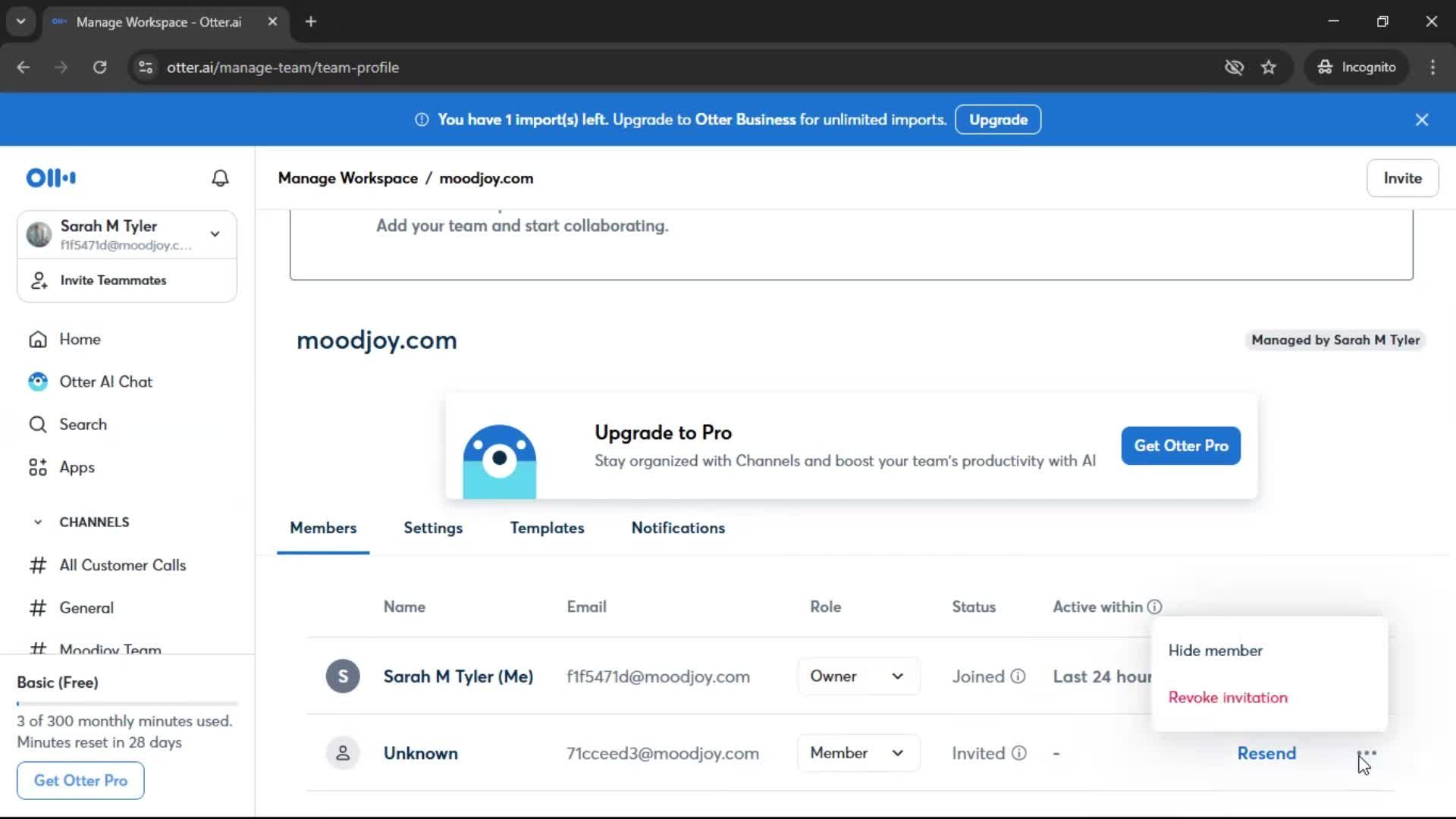
Task: Click Get Otter Pro in sidebar
Action: coord(80,780)
